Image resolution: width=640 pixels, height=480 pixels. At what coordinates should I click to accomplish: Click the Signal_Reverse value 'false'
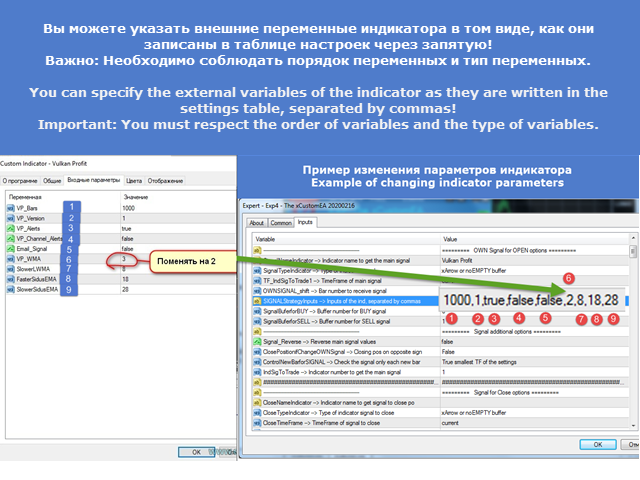coord(447,342)
